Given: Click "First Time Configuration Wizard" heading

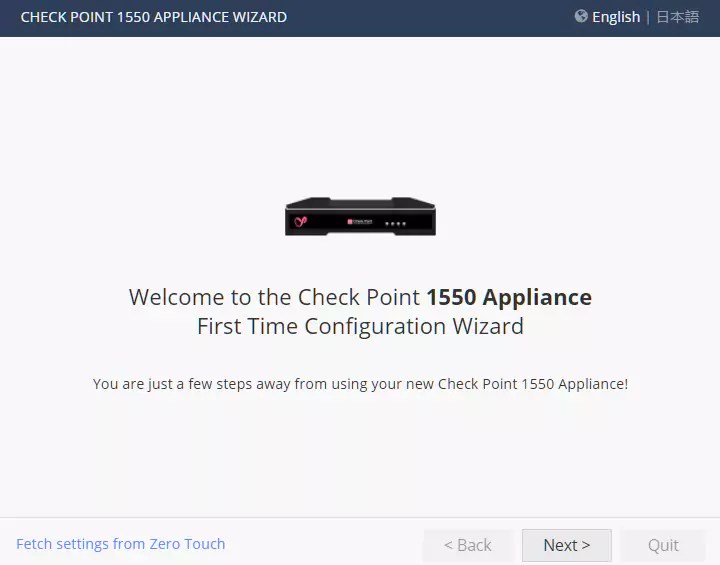Looking at the screenshot, I should click(x=360, y=327).
